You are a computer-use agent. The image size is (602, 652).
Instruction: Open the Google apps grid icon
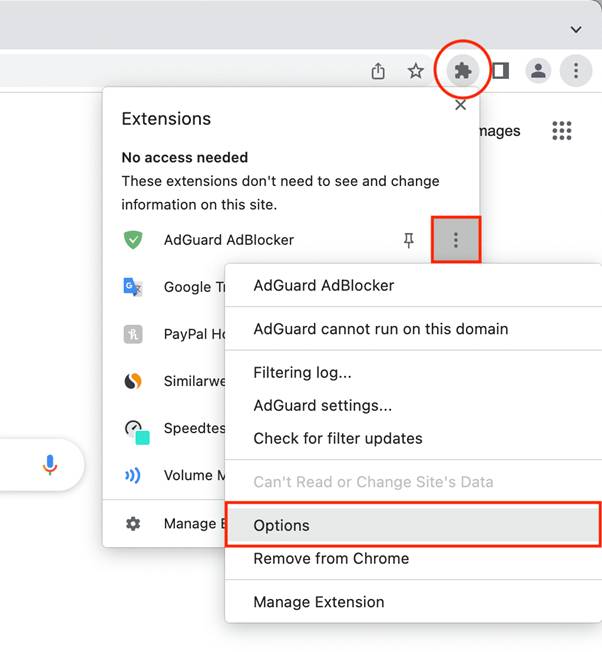(x=562, y=131)
